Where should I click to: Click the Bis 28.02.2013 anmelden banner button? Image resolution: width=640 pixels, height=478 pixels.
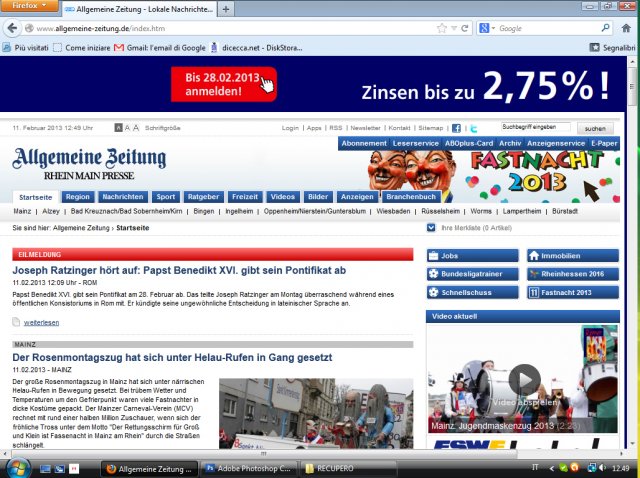(224, 84)
